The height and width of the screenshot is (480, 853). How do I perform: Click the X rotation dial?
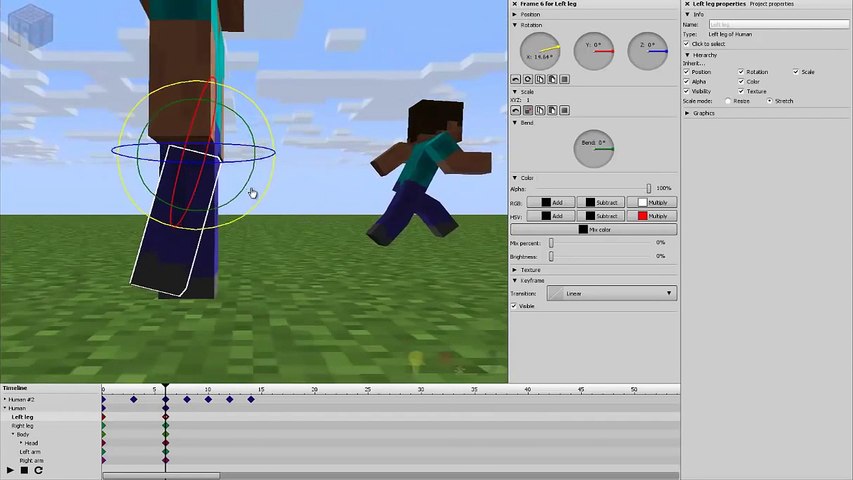pos(540,52)
